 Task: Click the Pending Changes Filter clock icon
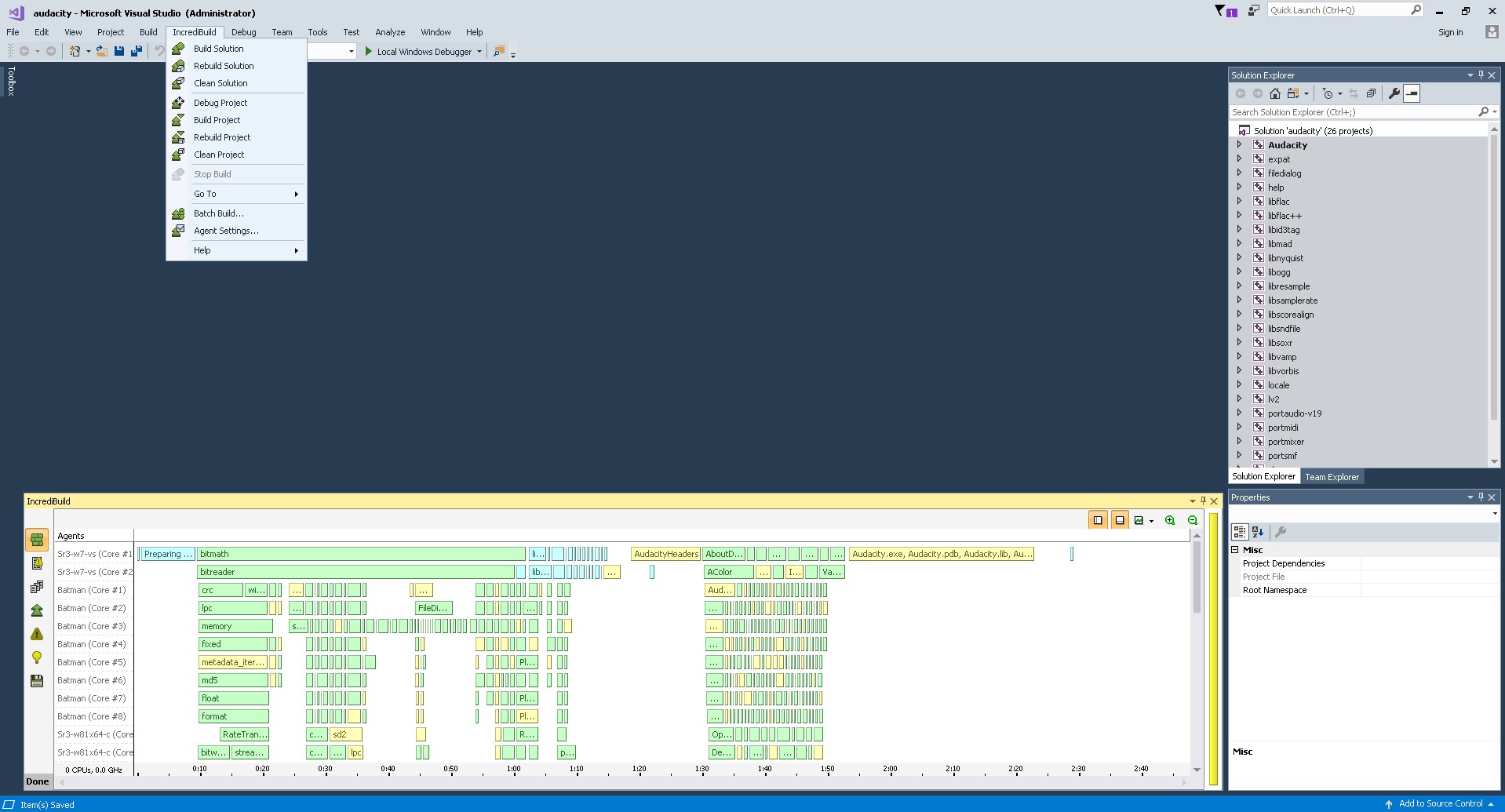(1327, 93)
